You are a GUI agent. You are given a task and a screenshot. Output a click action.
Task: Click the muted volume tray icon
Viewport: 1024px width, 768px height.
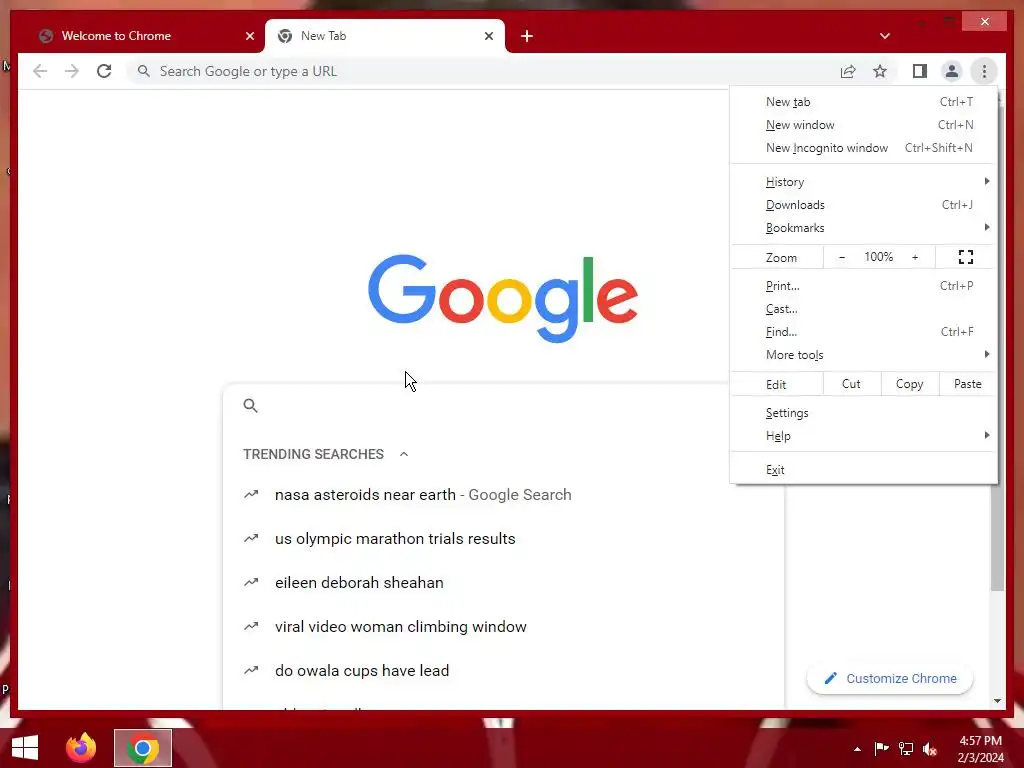(x=930, y=749)
